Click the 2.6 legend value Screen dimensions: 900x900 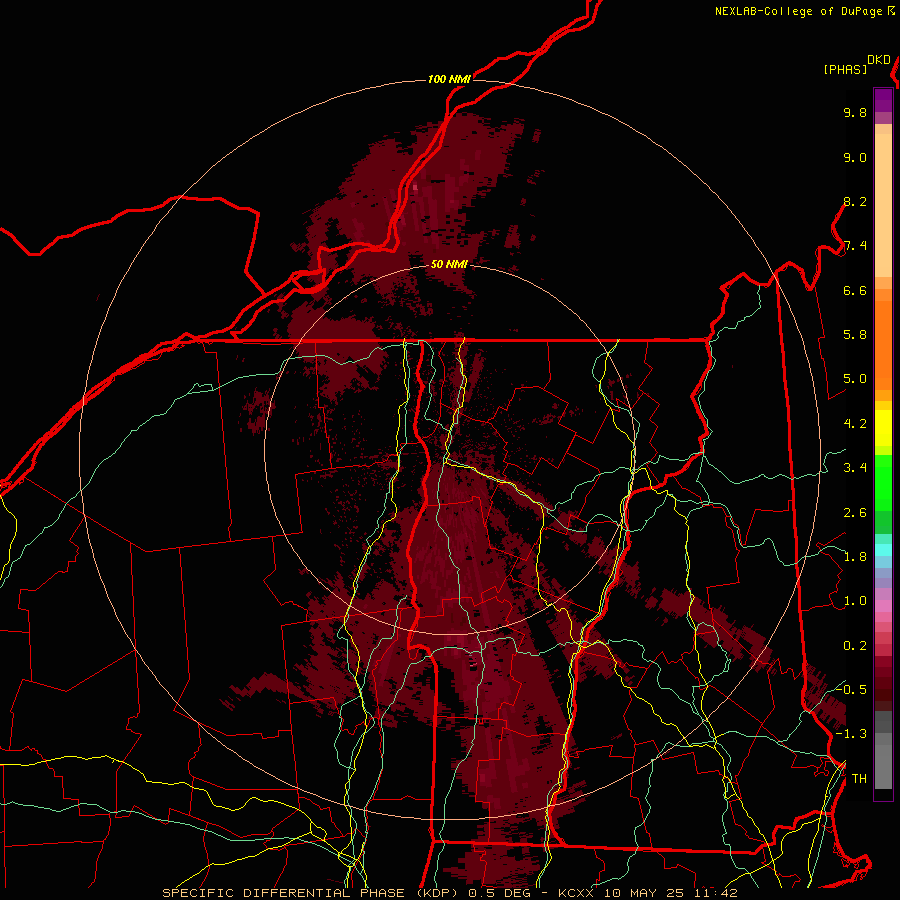pos(855,513)
